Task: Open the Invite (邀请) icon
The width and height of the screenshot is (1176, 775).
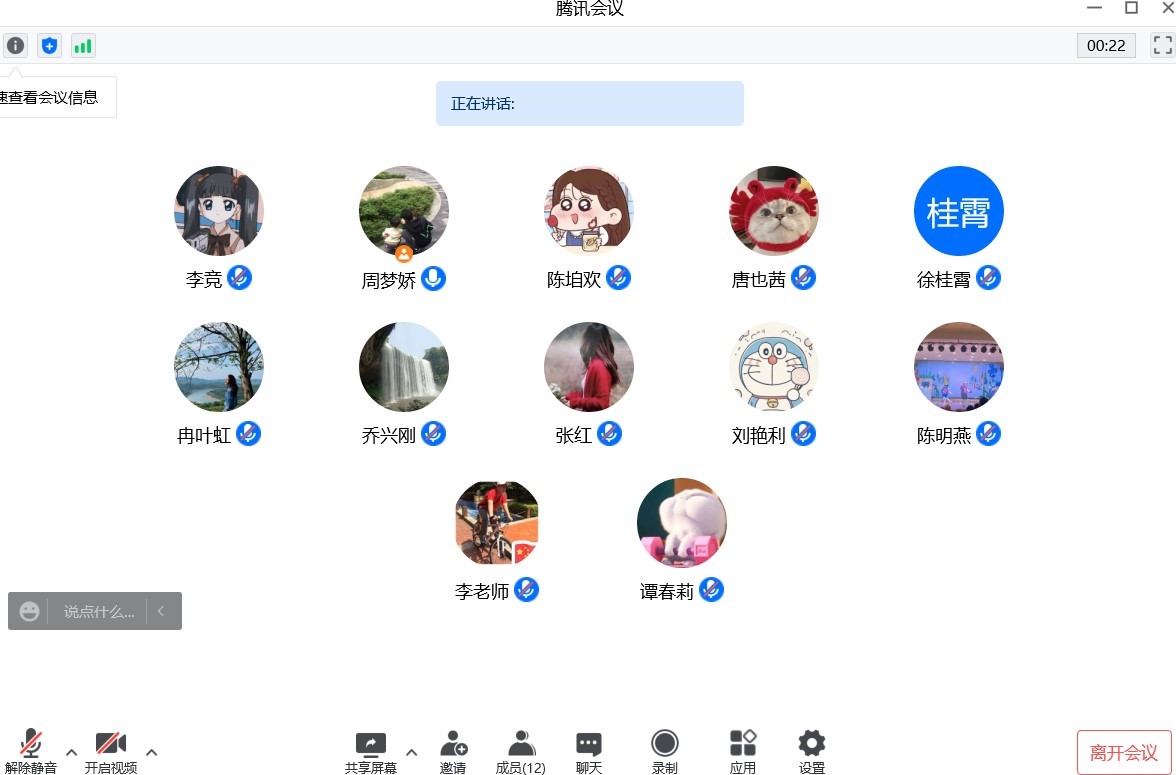Action: (453, 752)
